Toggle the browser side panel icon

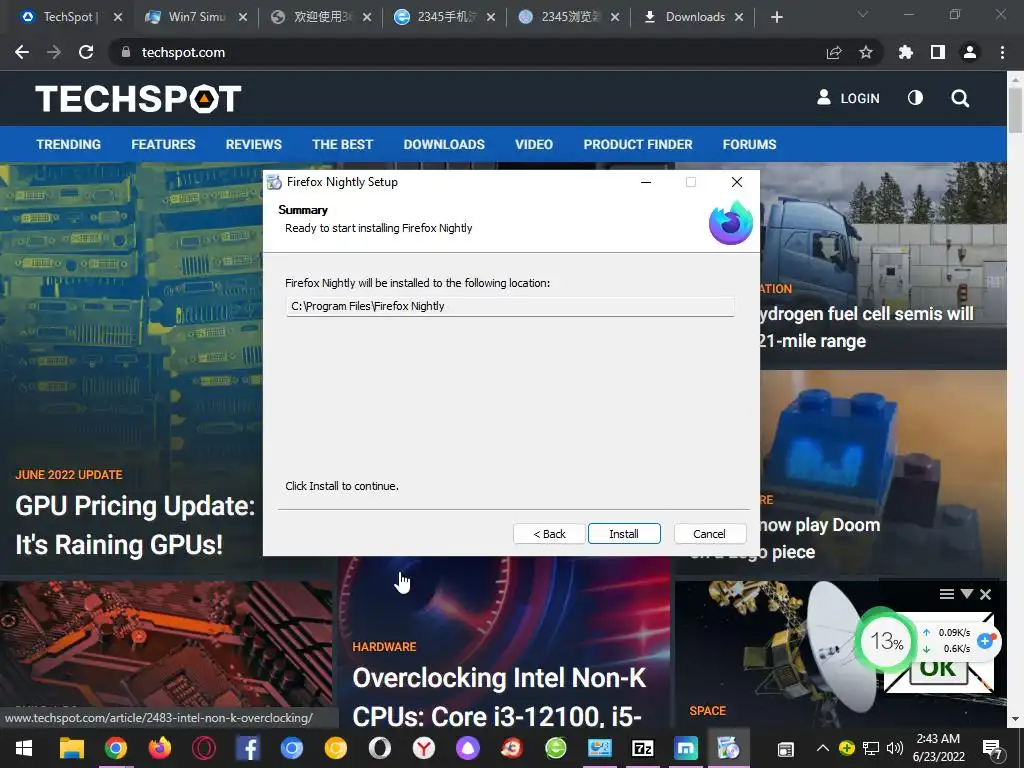pyautogui.click(x=938, y=52)
